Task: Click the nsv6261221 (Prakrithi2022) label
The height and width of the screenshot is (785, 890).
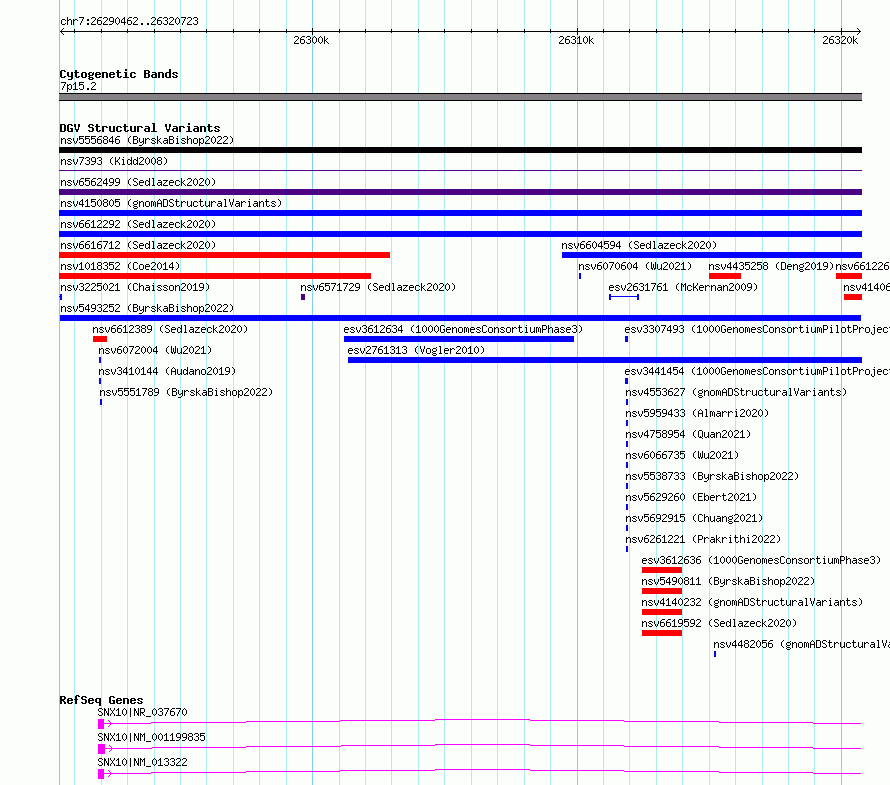Action: (703, 539)
